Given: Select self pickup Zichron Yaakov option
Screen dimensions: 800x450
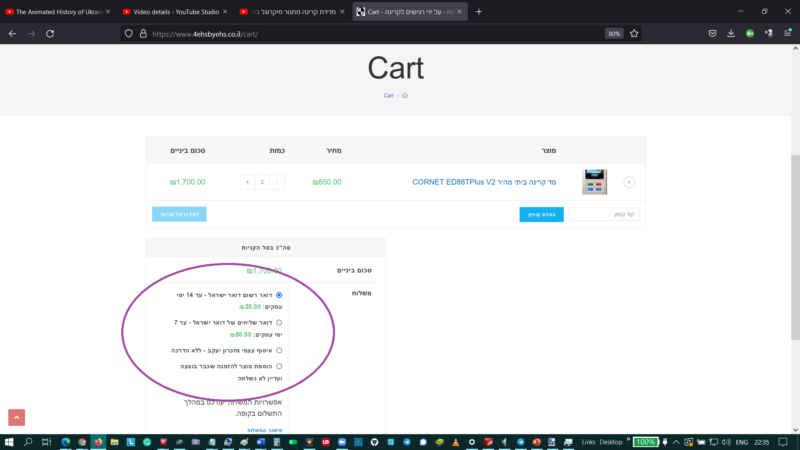Looking at the screenshot, I should pyautogui.click(x=279, y=351).
